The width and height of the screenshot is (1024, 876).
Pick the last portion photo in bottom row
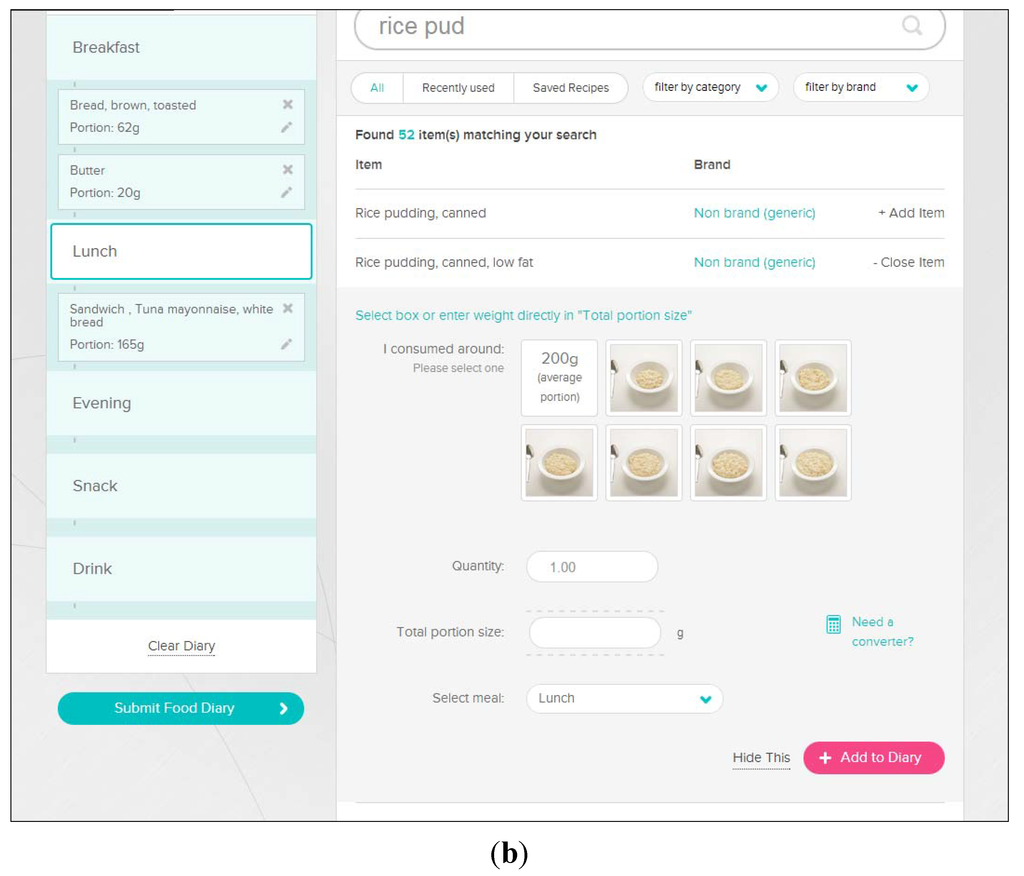813,463
